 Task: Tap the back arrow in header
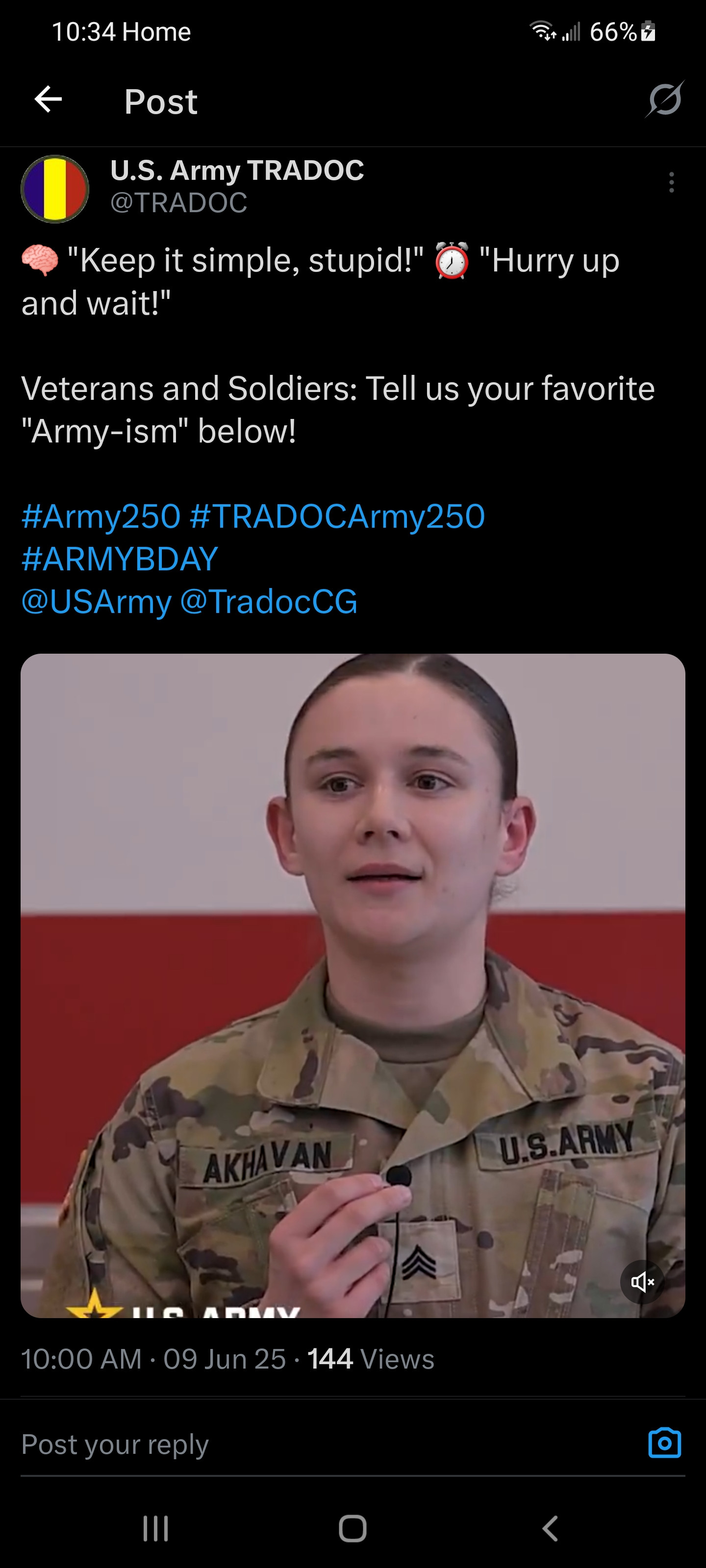pyautogui.click(x=48, y=100)
